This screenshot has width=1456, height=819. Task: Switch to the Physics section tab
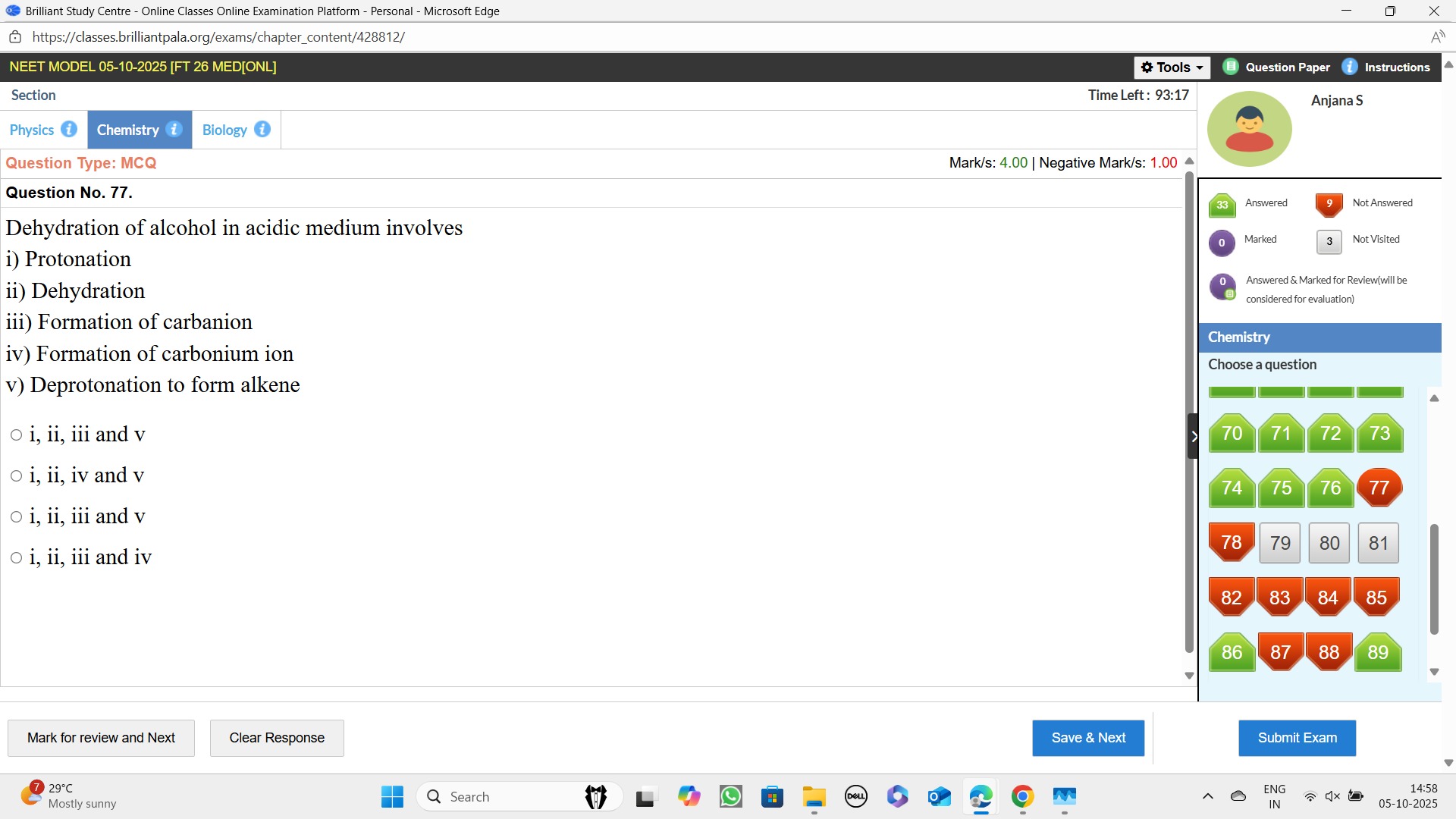(x=32, y=130)
